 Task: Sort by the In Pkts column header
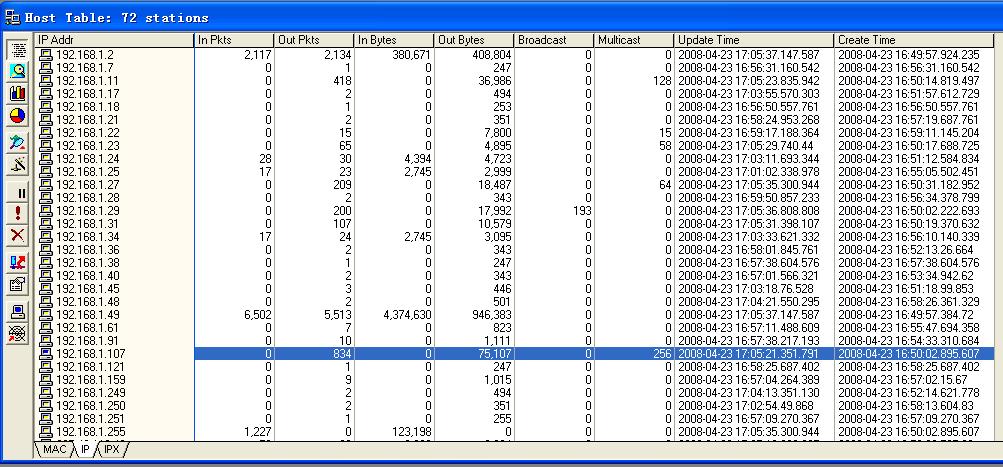click(233, 40)
